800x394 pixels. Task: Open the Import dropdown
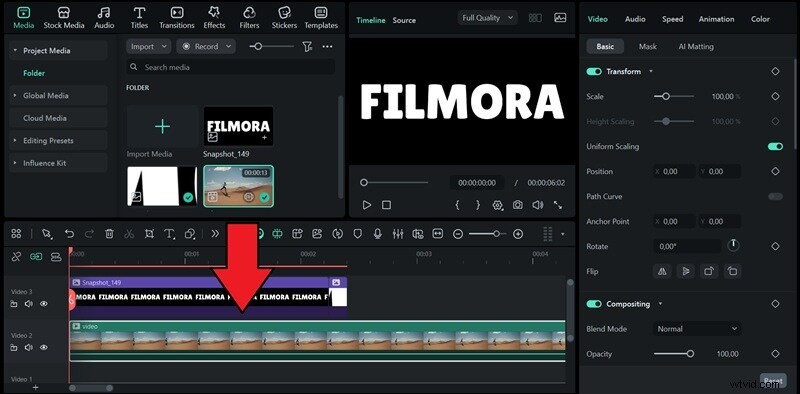(x=148, y=46)
